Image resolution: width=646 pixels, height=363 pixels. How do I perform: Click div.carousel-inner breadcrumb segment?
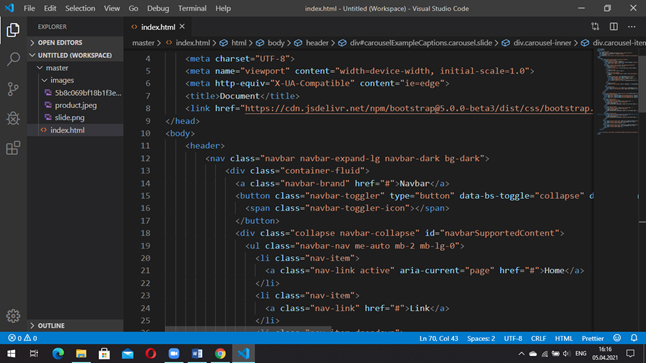(542, 43)
